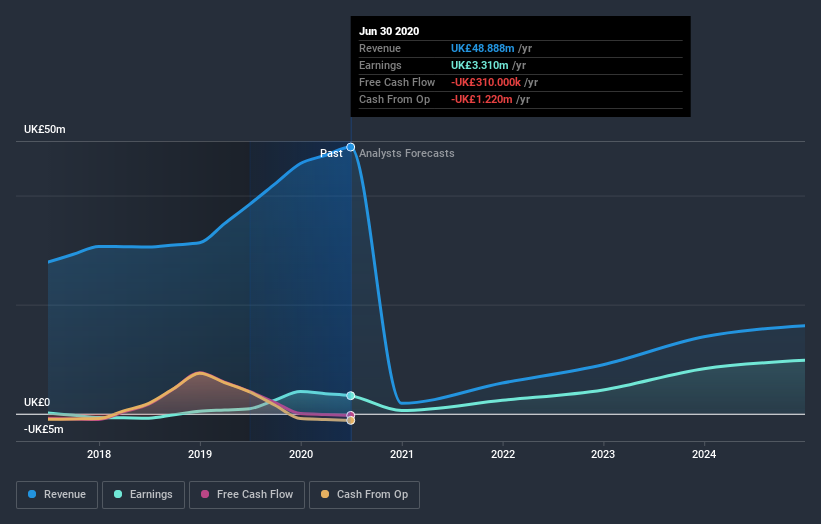Click the 2022 x-axis label
This screenshot has width=821, height=524.
(503, 454)
